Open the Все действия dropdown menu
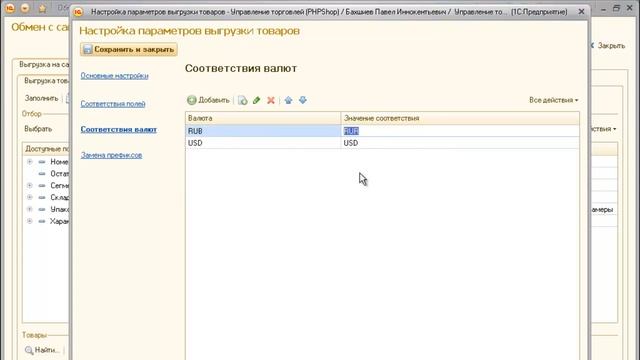Screen dimensions: 640x360 point(553,100)
